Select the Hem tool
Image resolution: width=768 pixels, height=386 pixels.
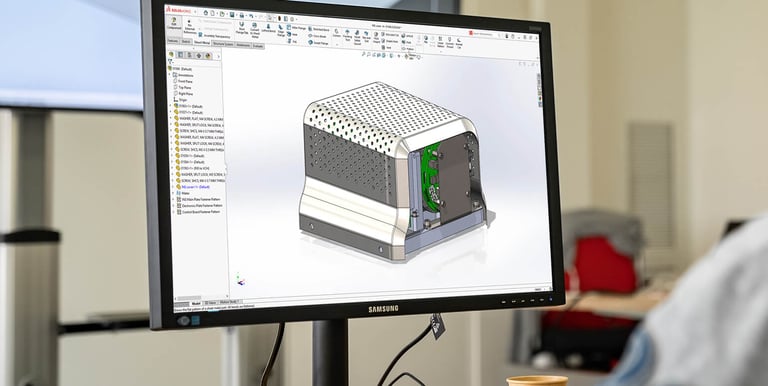292,34
